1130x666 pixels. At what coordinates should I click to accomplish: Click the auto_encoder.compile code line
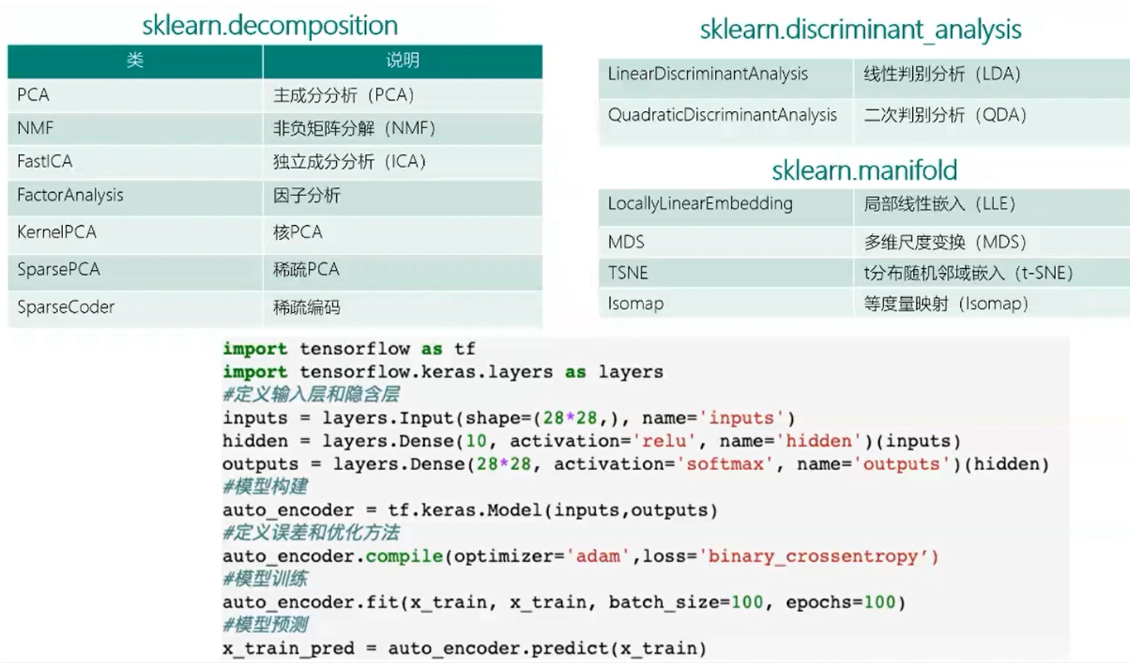tap(580, 556)
